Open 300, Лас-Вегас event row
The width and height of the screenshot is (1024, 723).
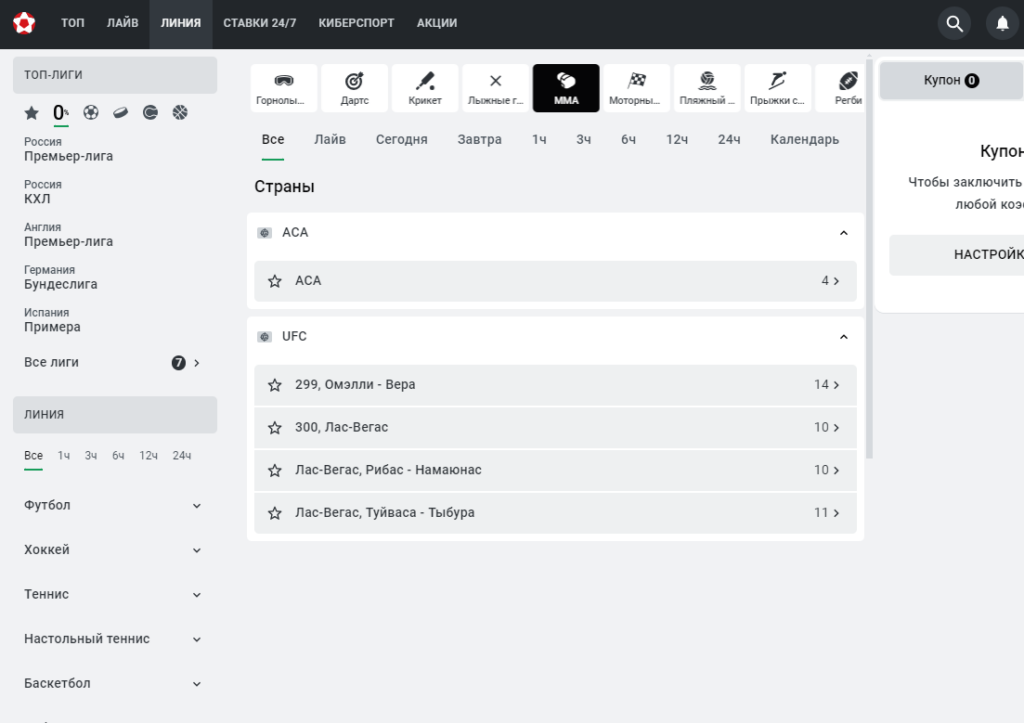pos(555,428)
